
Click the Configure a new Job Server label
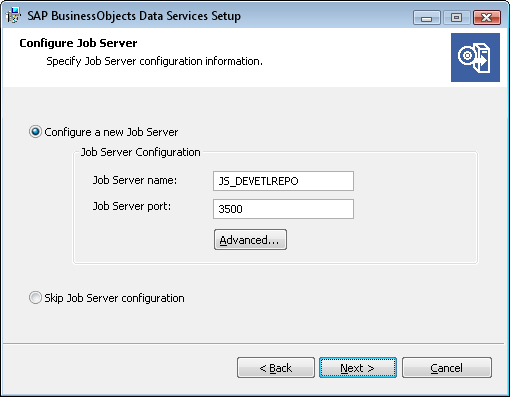111,132
